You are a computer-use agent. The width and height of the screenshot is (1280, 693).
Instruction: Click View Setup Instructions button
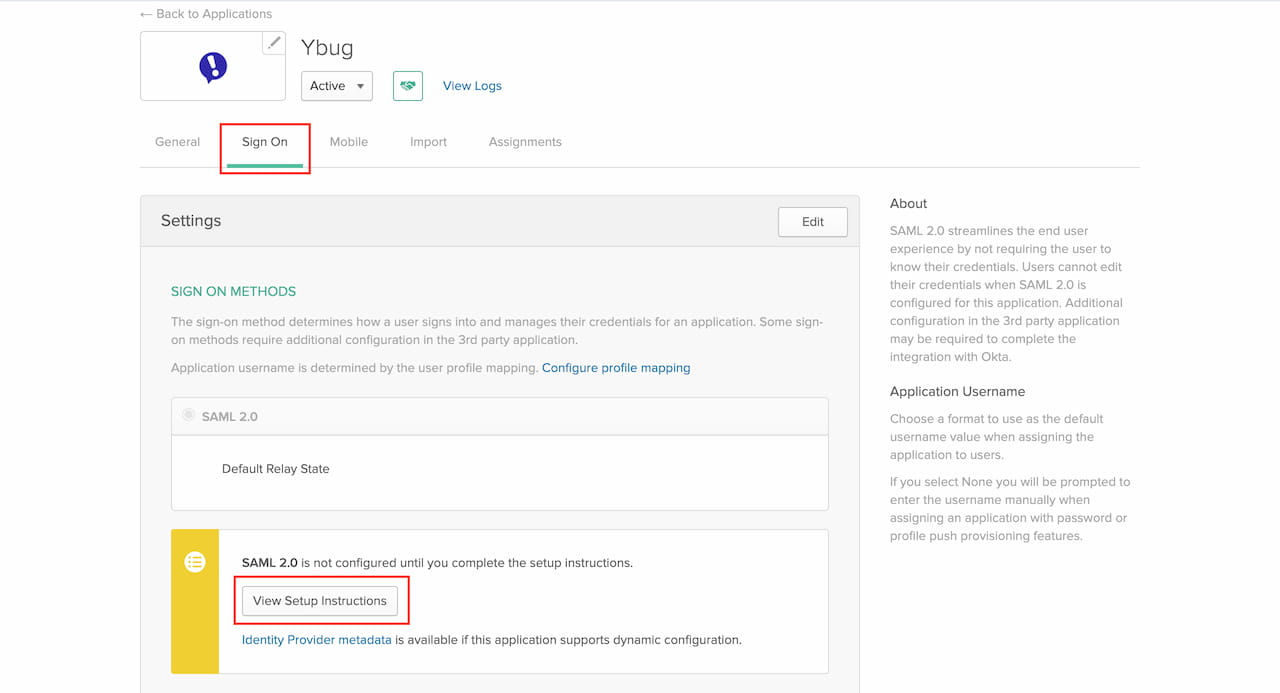point(320,601)
